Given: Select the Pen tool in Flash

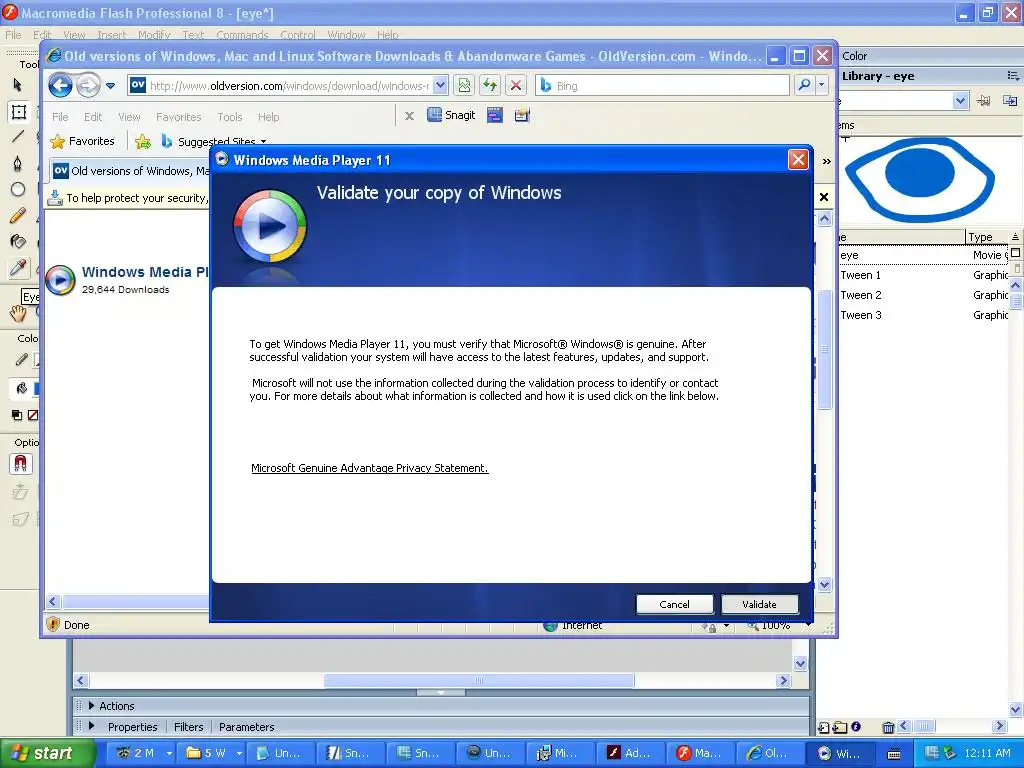Looking at the screenshot, I should (18, 163).
